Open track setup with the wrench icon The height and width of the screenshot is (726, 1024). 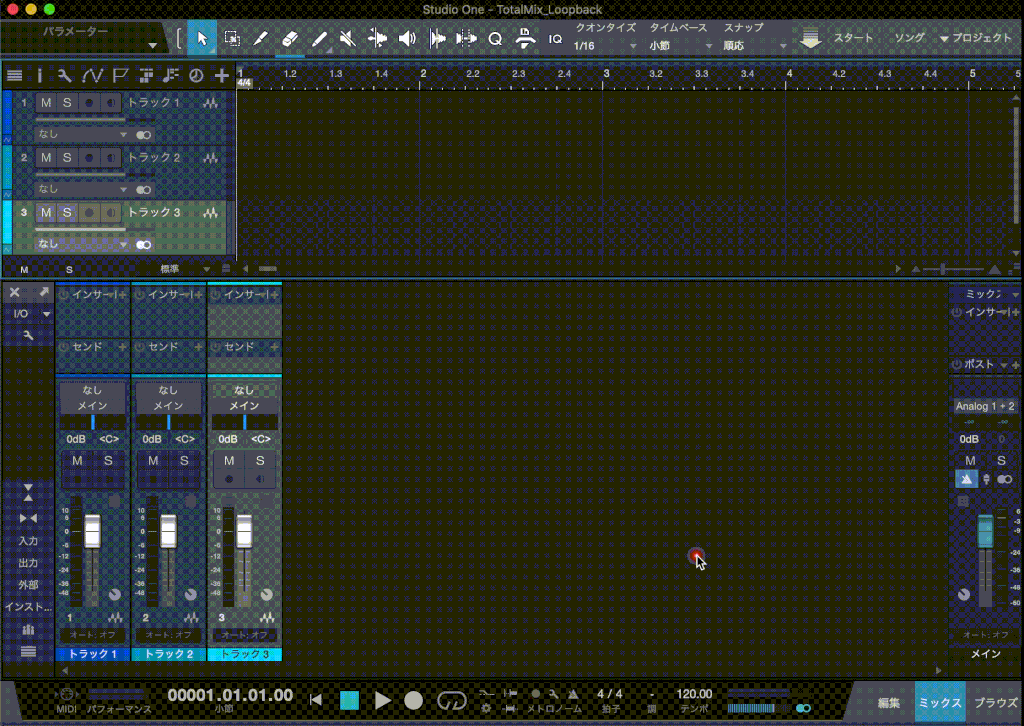[x=67, y=75]
